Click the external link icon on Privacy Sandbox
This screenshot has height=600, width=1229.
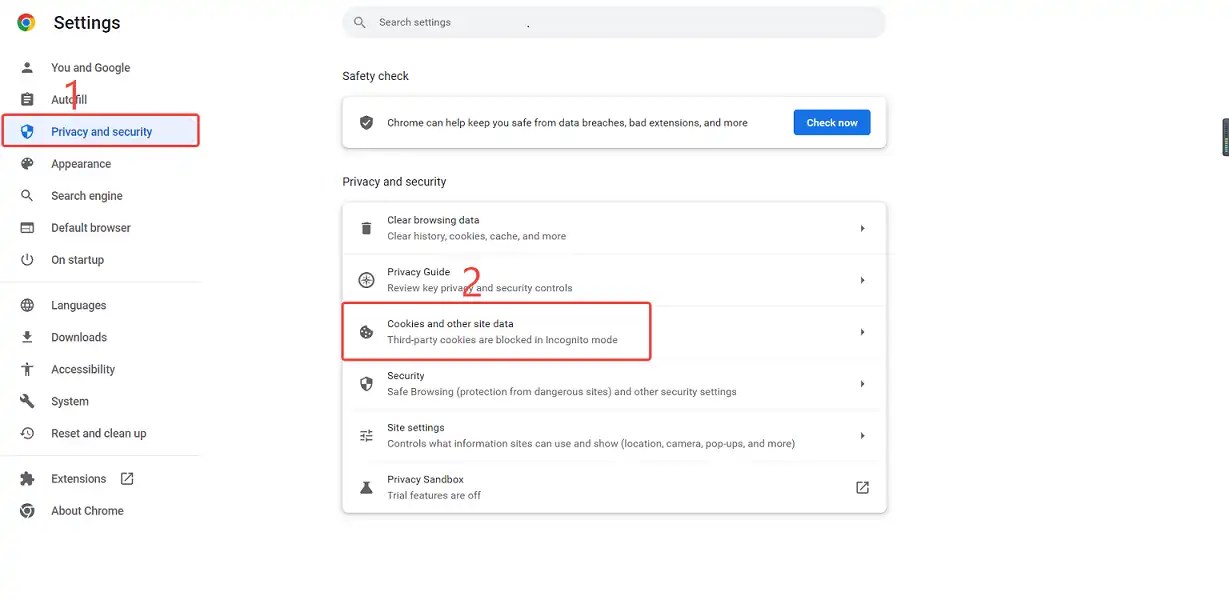pyautogui.click(x=862, y=487)
